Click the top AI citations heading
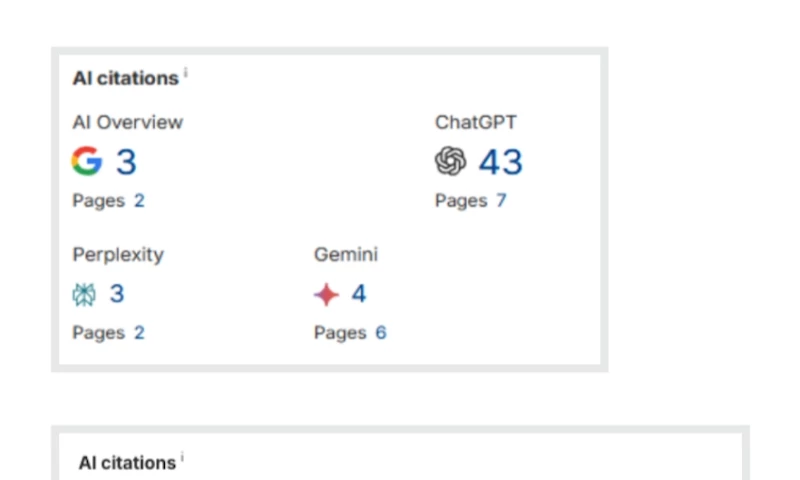The width and height of the screenshot is (800, 480). pyautogui.click(x=126, y=79)
